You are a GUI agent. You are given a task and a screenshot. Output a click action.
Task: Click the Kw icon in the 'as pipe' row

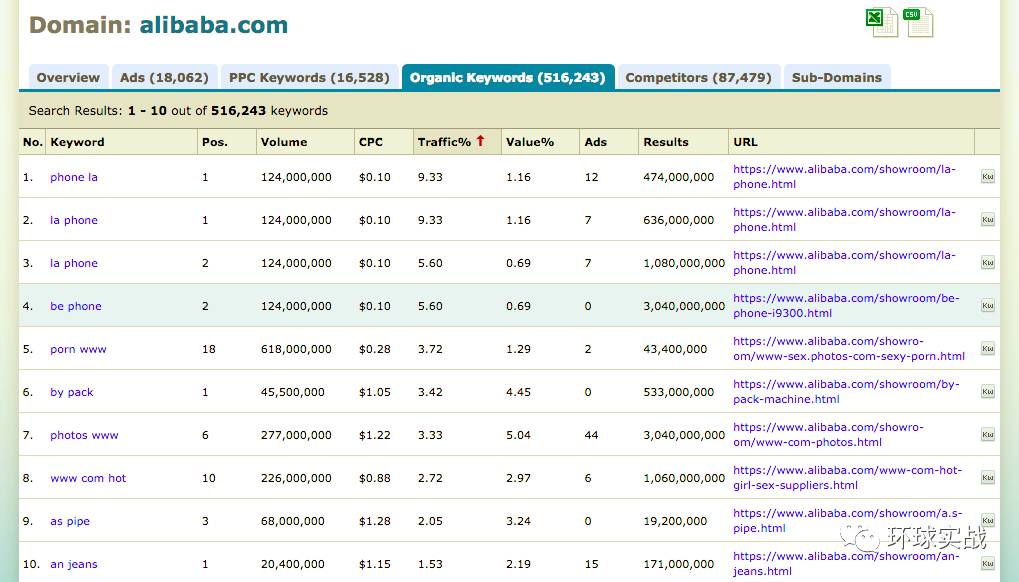(x=988, y=520)
